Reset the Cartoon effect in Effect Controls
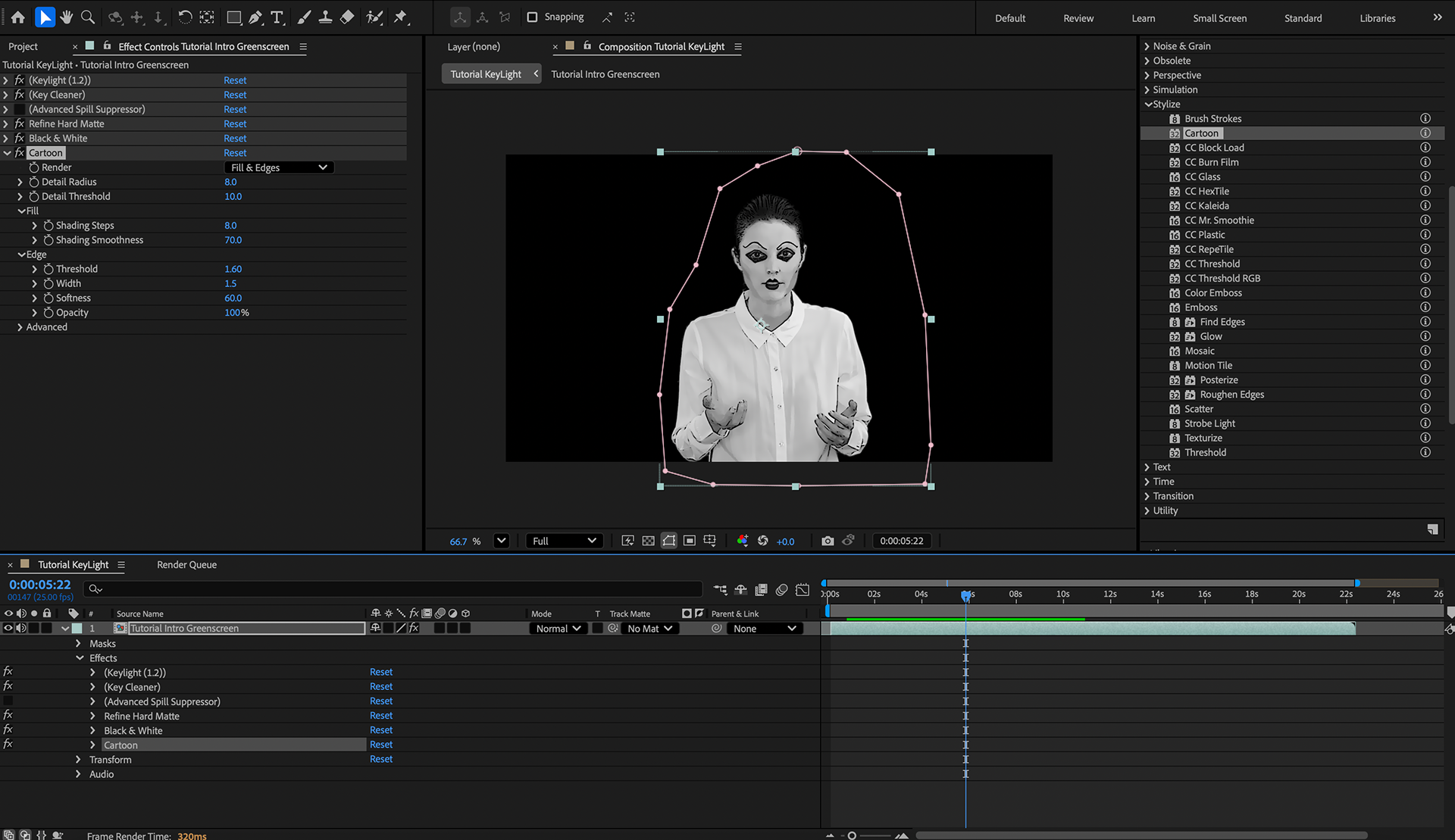Screen dimensions: 1455x840 point(235,153)
